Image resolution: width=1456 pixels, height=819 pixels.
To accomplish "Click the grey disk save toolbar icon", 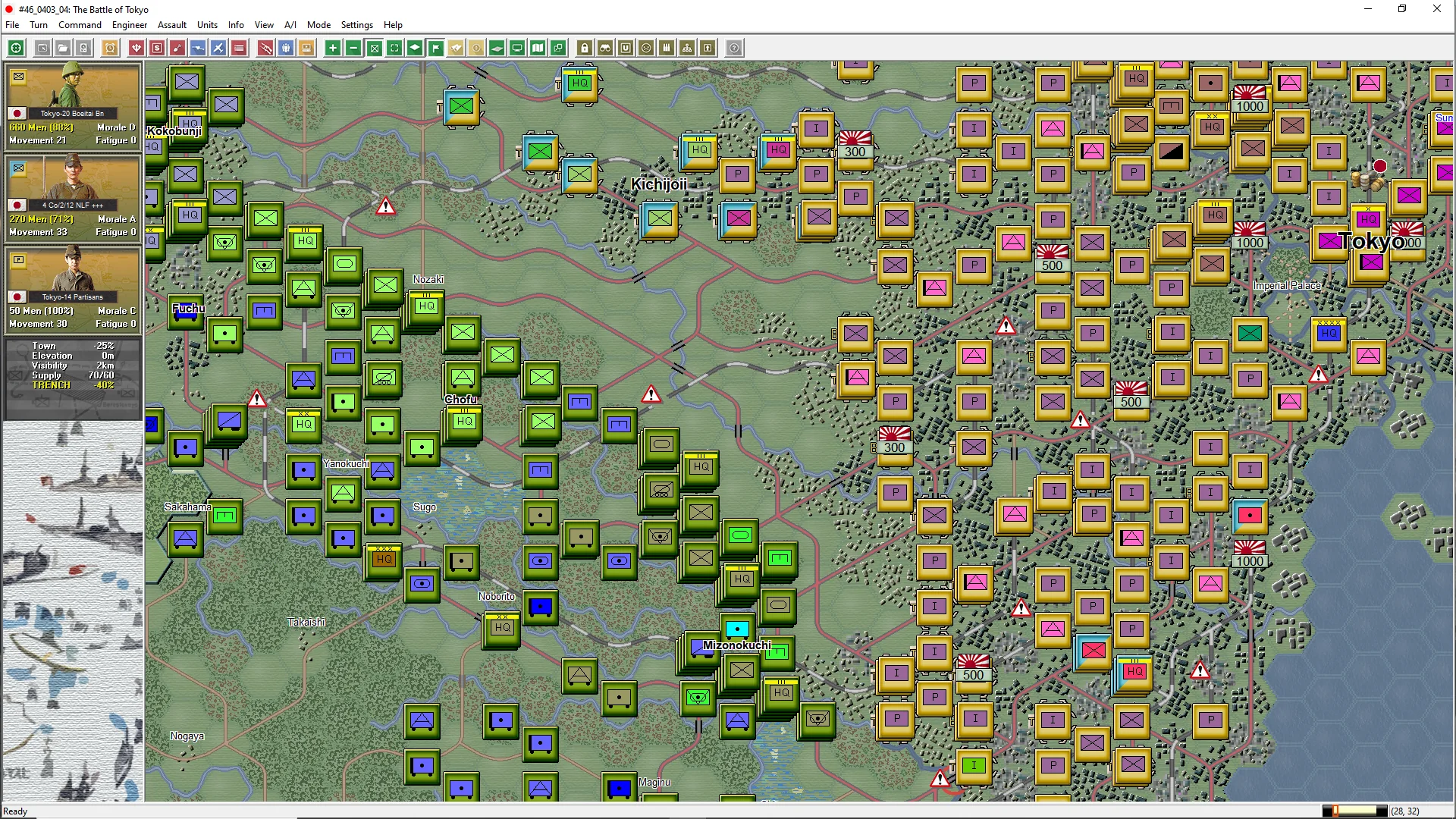I will tap(84, 48).
